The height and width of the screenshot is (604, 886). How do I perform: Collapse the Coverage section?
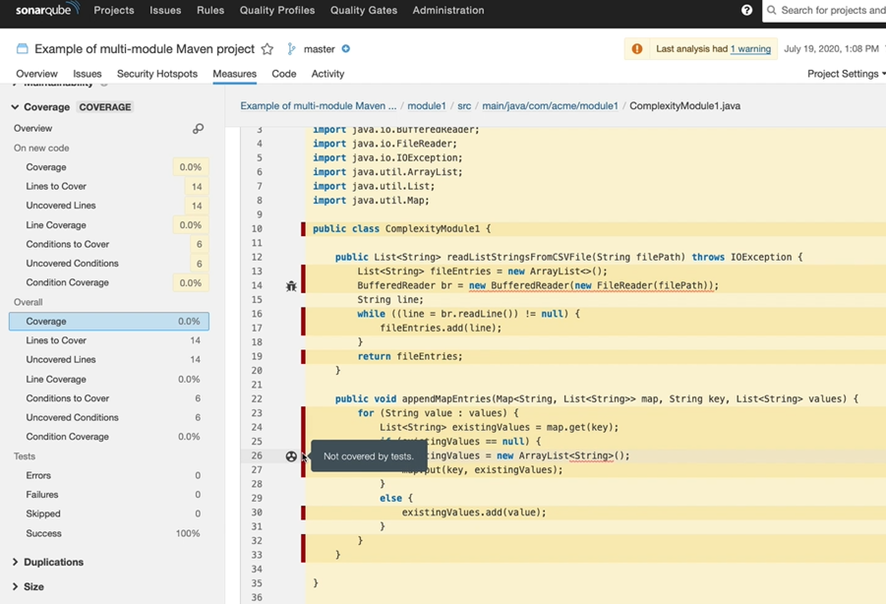pyautogui.click(x=15, y=107)
